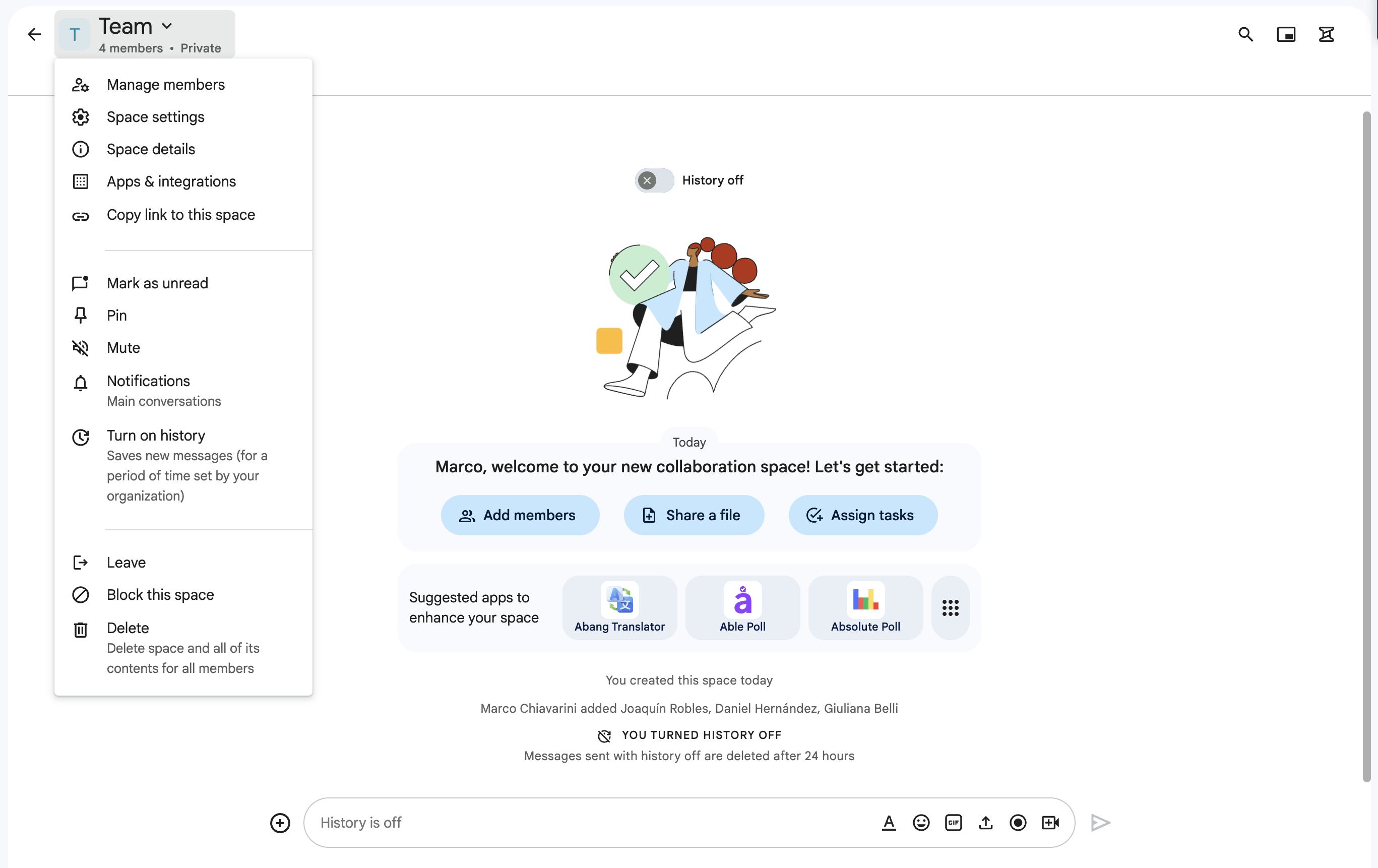This screenshot has width=1378, height=868.
Task: Toggle History off status indicator
Action: (655, 180)
